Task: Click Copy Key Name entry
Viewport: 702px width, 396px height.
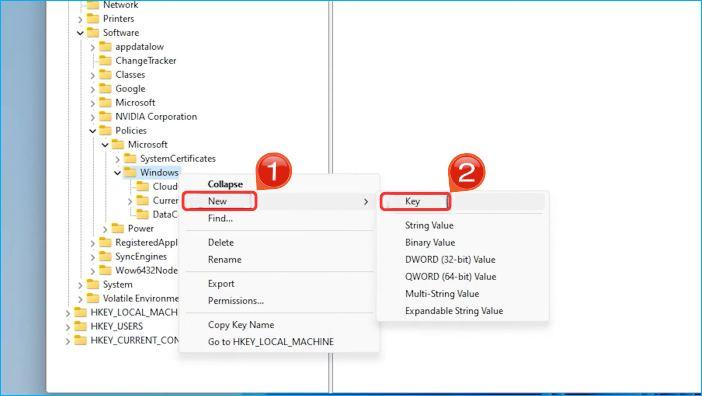Action: pyautogui.click(x=241, y=325)
